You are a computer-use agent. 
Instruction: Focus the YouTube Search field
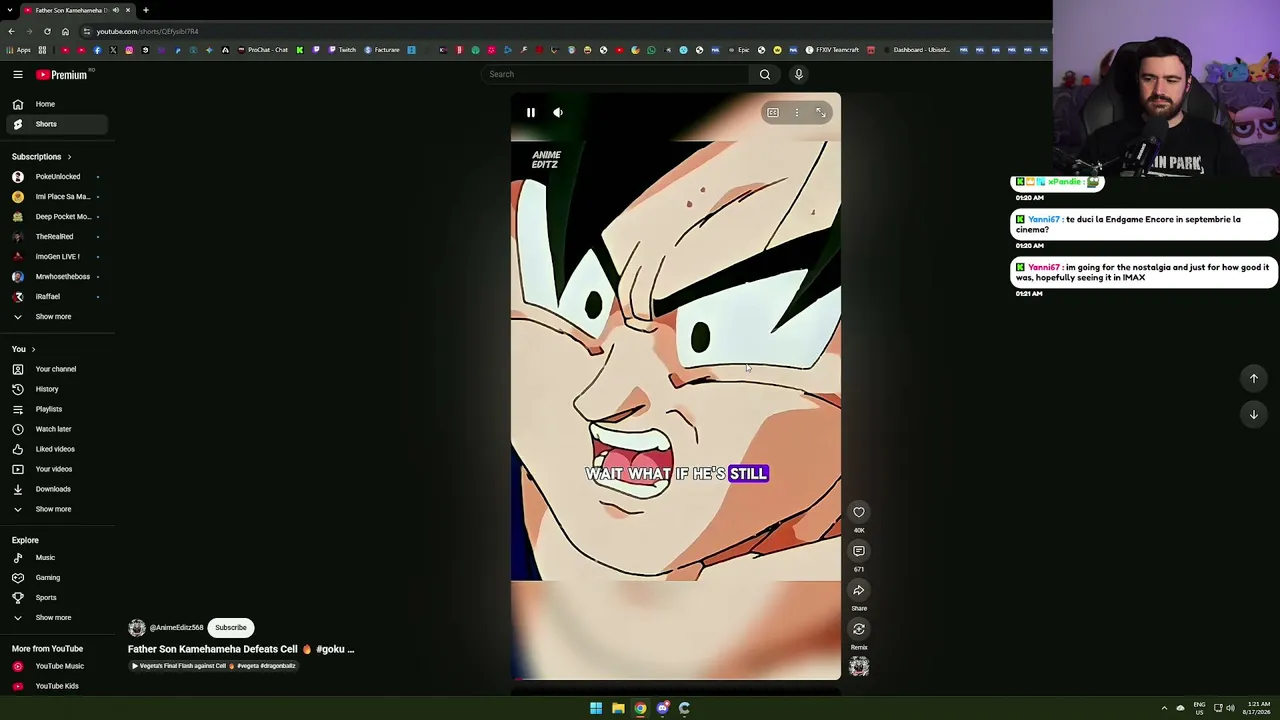coord(615,74)
